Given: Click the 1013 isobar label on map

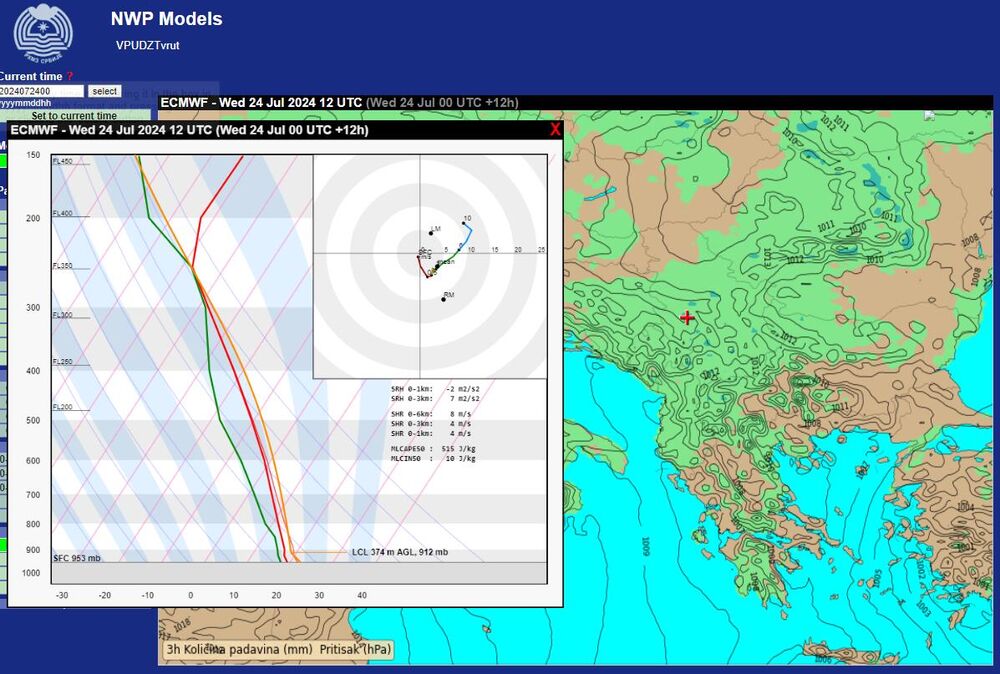Looking at the screenshot, I should click(x=767, y=257).
